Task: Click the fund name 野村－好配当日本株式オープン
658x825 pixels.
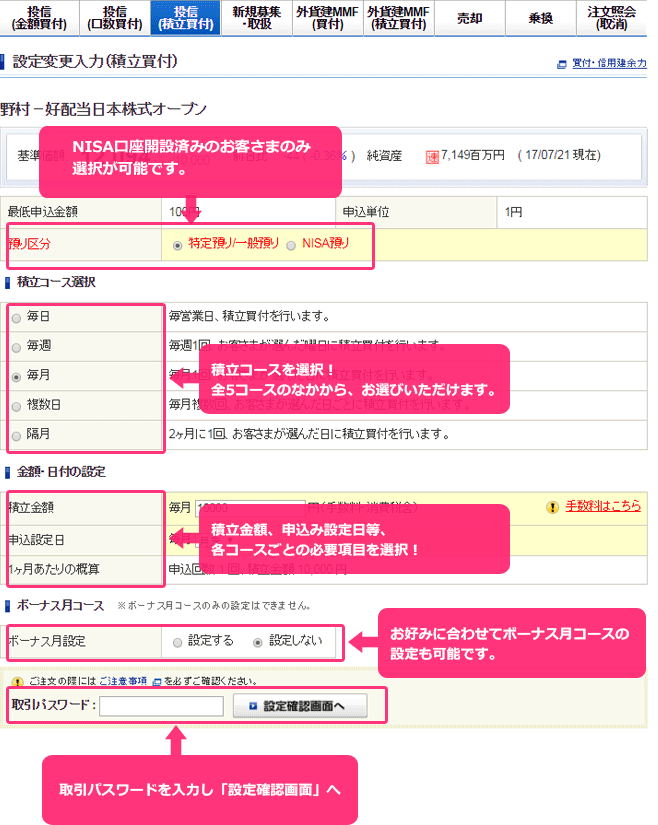Action: click(103, 109)
